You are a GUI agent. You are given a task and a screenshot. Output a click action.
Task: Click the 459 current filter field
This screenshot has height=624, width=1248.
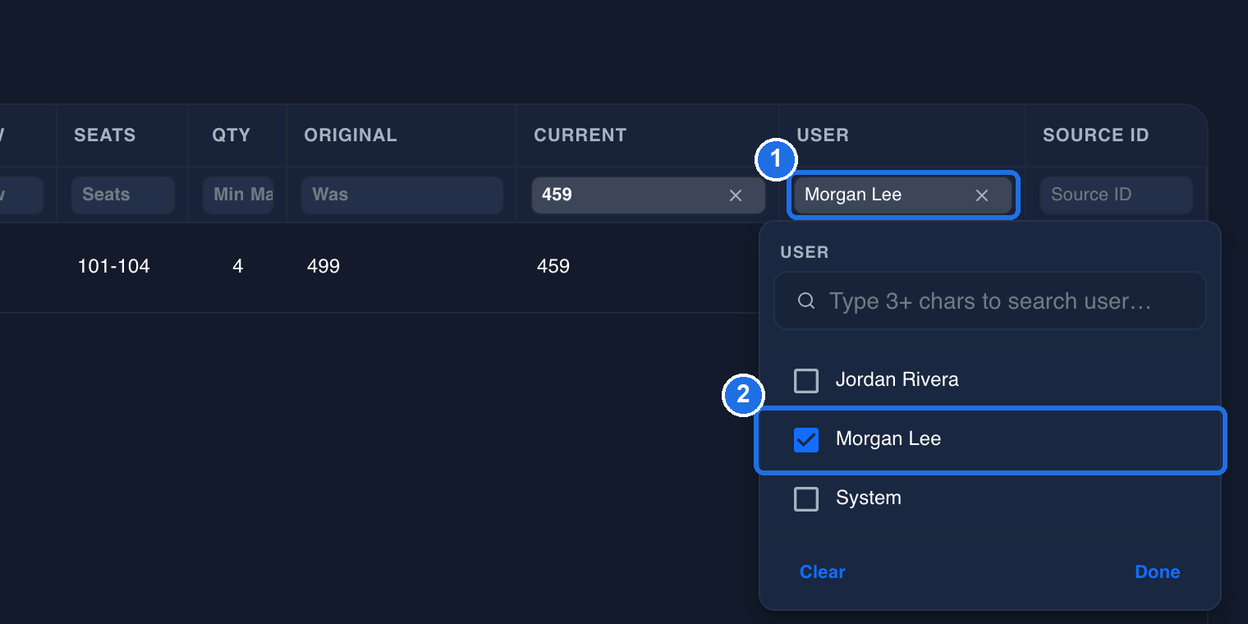pos(648,195)
